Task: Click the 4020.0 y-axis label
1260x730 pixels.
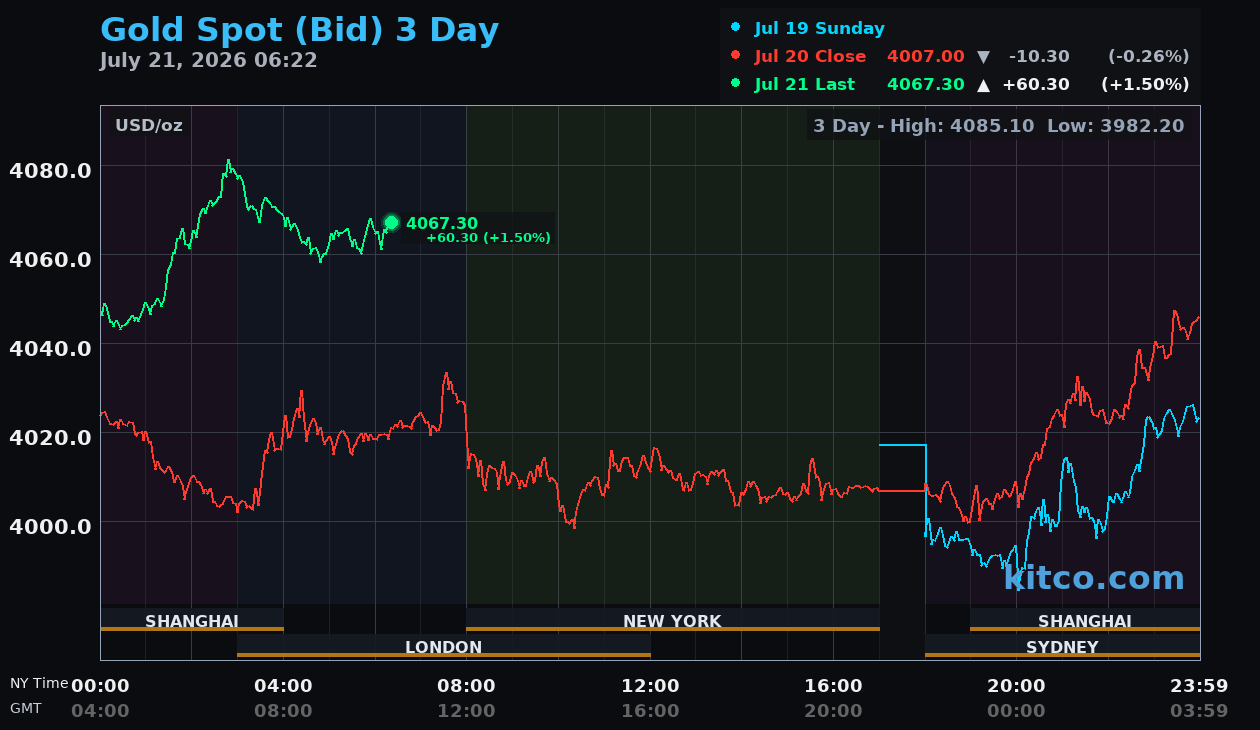Action: 50,437
